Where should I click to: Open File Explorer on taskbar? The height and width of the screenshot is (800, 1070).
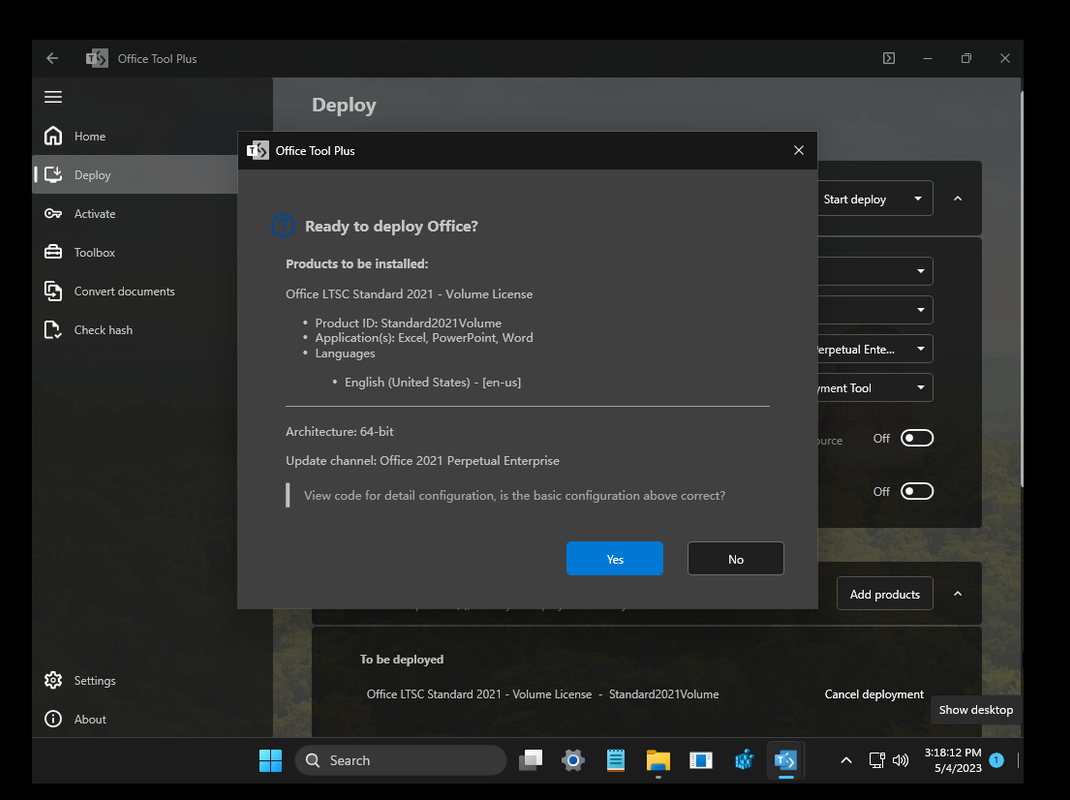coord(658,760)
